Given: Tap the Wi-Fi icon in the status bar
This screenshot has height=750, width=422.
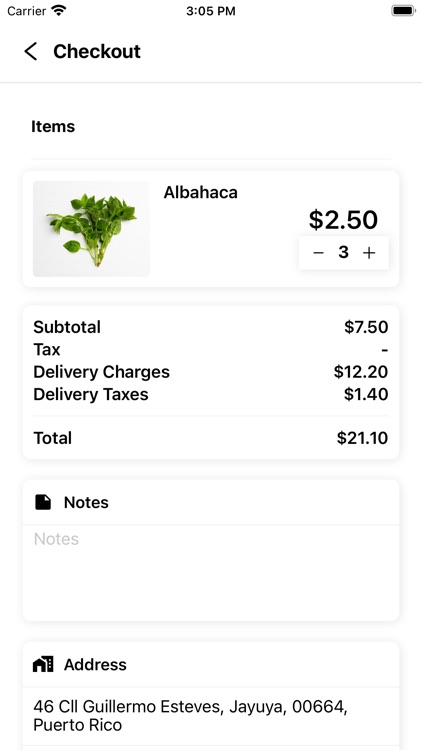Looking at the screenshot, I should point(59,11).
